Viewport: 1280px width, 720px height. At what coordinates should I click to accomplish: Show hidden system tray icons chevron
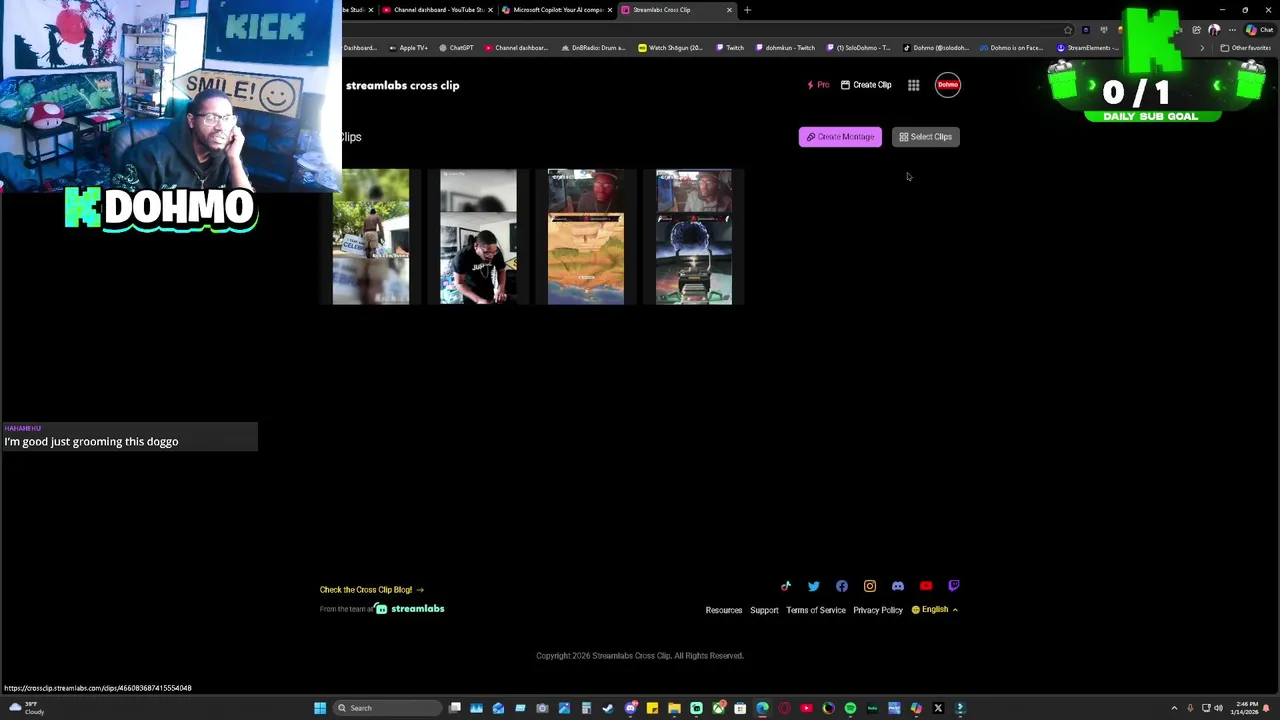click(x=1174, y=708)
